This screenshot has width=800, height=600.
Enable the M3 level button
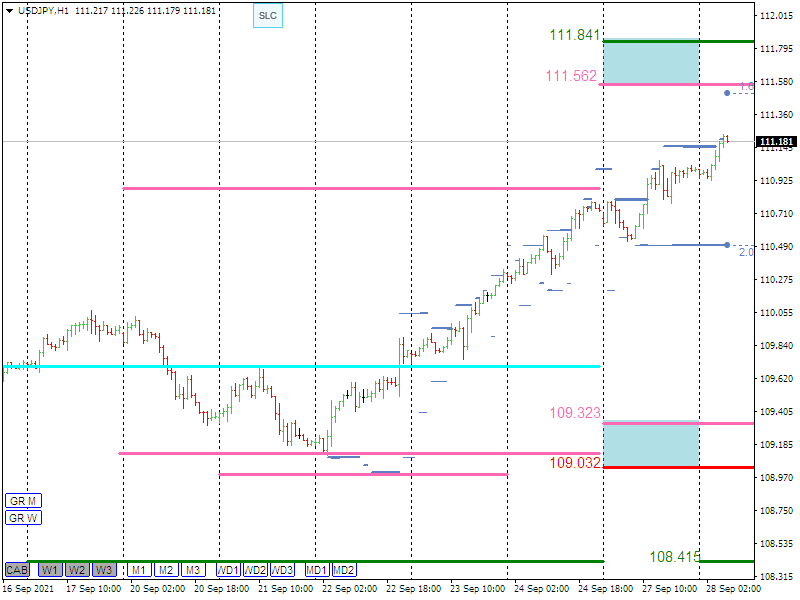pos(193,570)
